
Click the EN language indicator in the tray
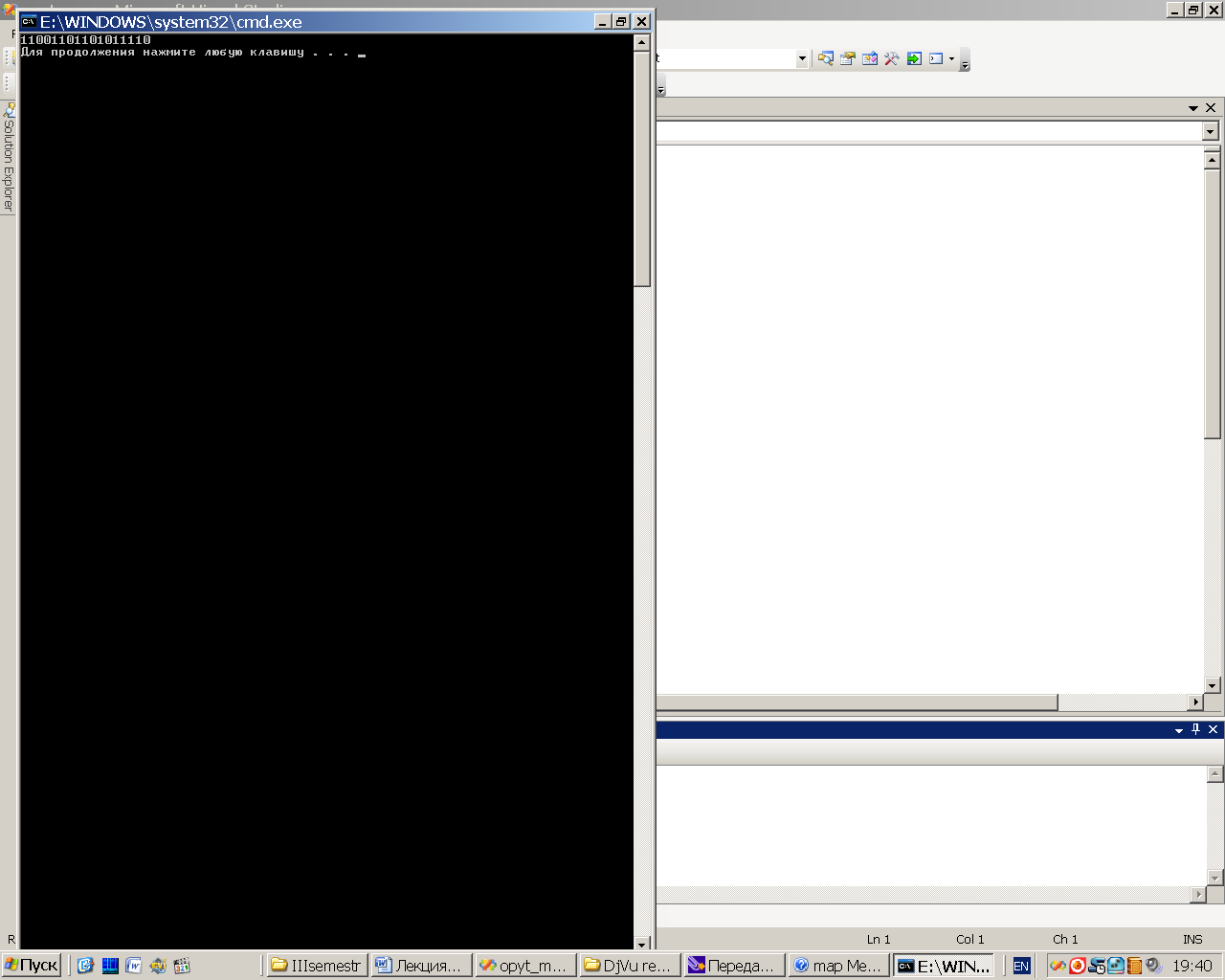(x=1021, y=966)
